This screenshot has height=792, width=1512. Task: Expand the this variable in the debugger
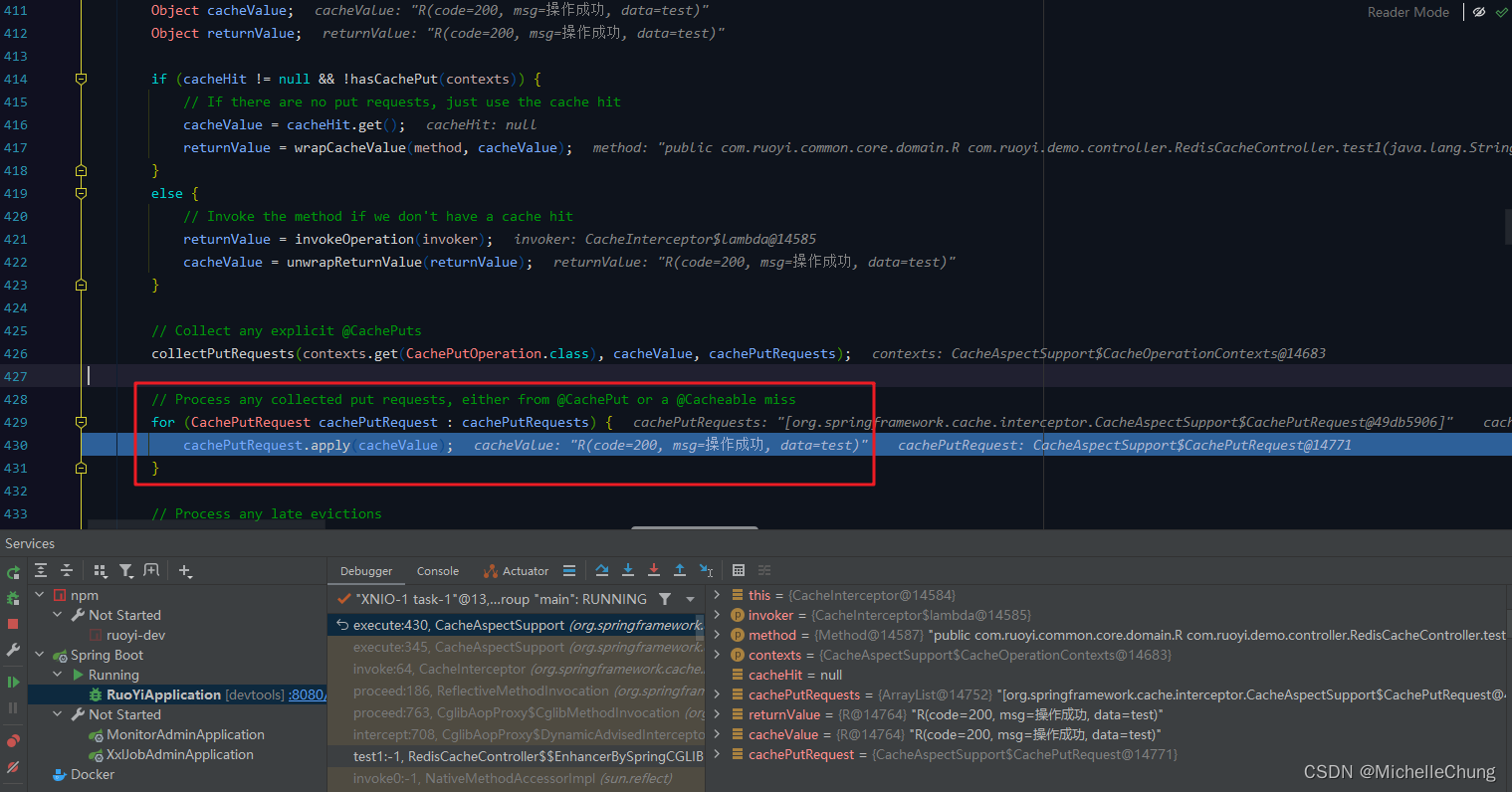click(719, 595)
